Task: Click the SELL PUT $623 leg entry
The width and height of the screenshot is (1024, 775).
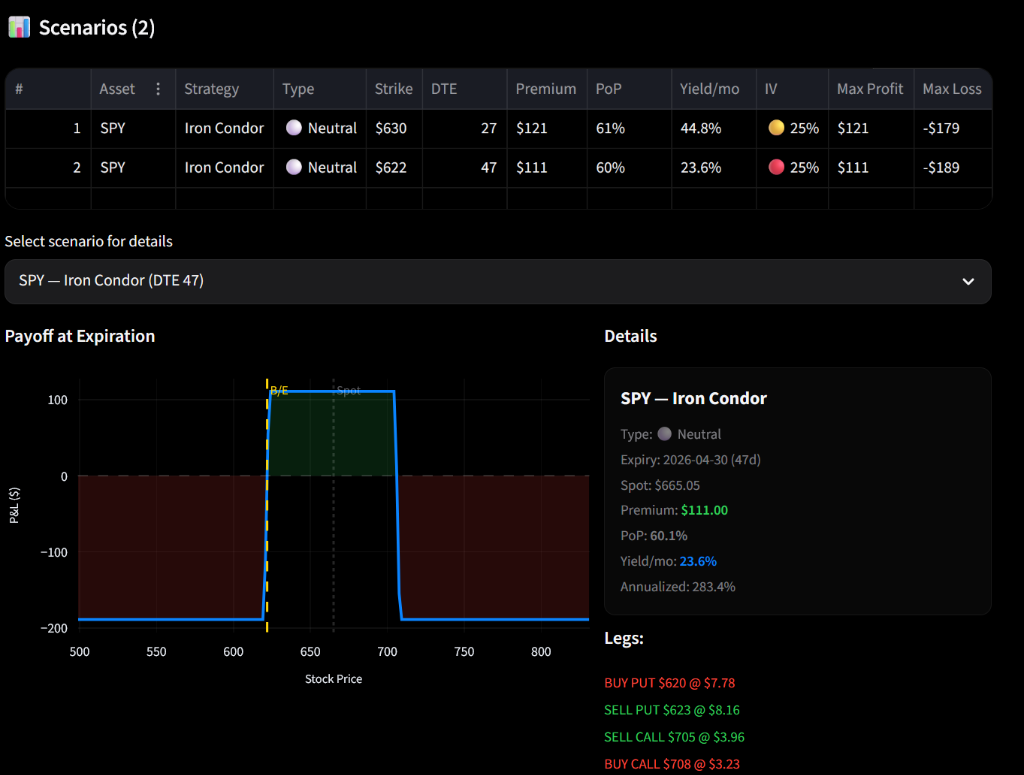Action: [672, 710]
